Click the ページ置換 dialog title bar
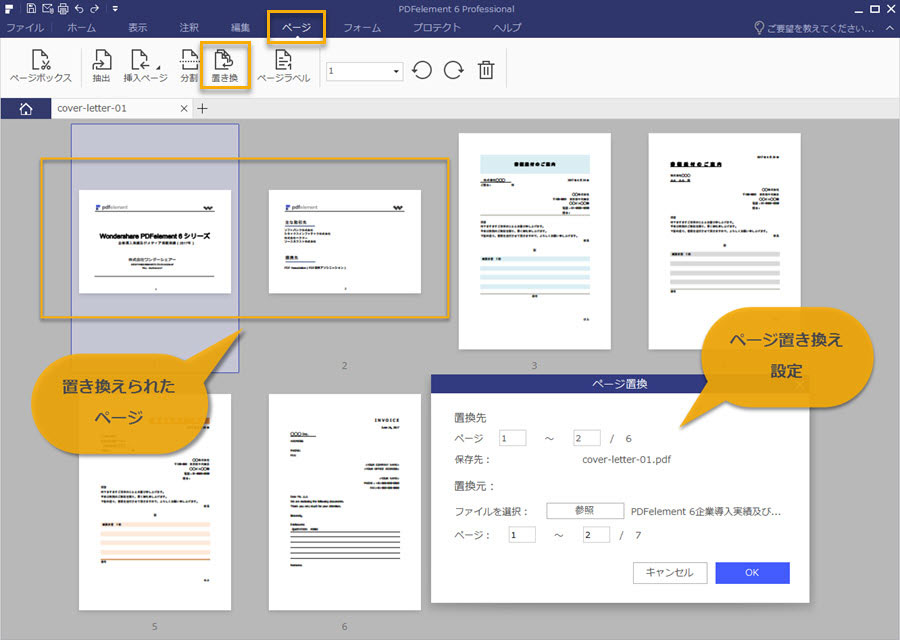 pyautogui.click(x=620, y=384)
